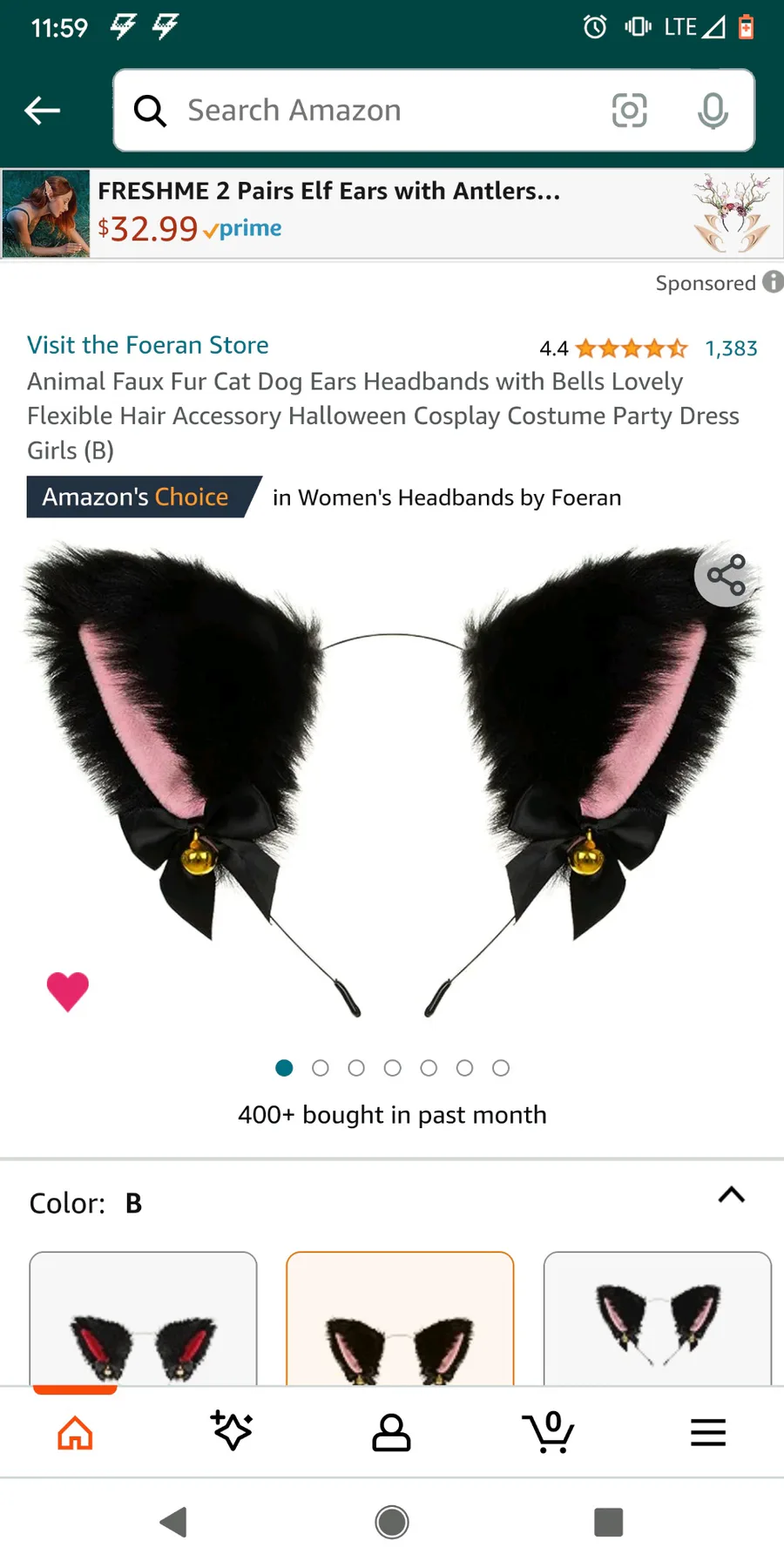The image size is (784, 1568).
Task: Tap the pink heart wishlist icon
Action: coord(68,991)
